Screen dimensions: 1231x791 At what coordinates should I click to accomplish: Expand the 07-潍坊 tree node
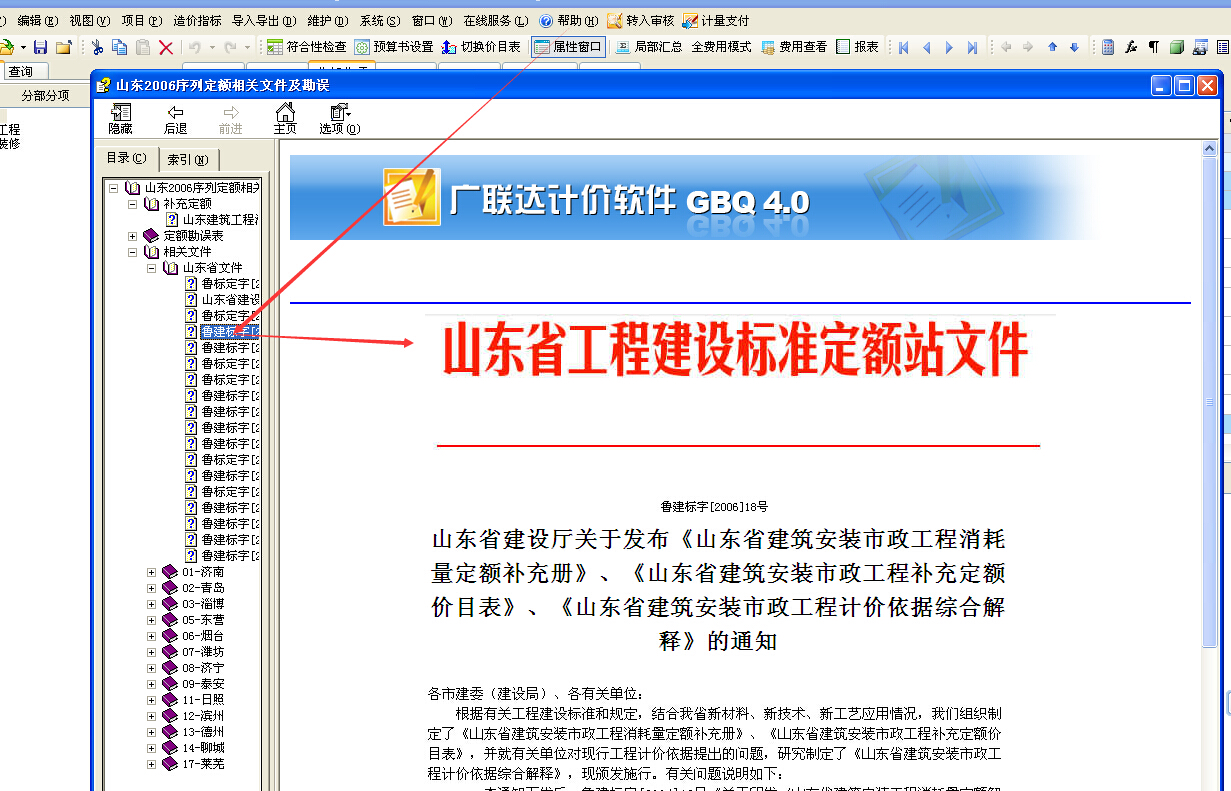[x=151, y=652]
